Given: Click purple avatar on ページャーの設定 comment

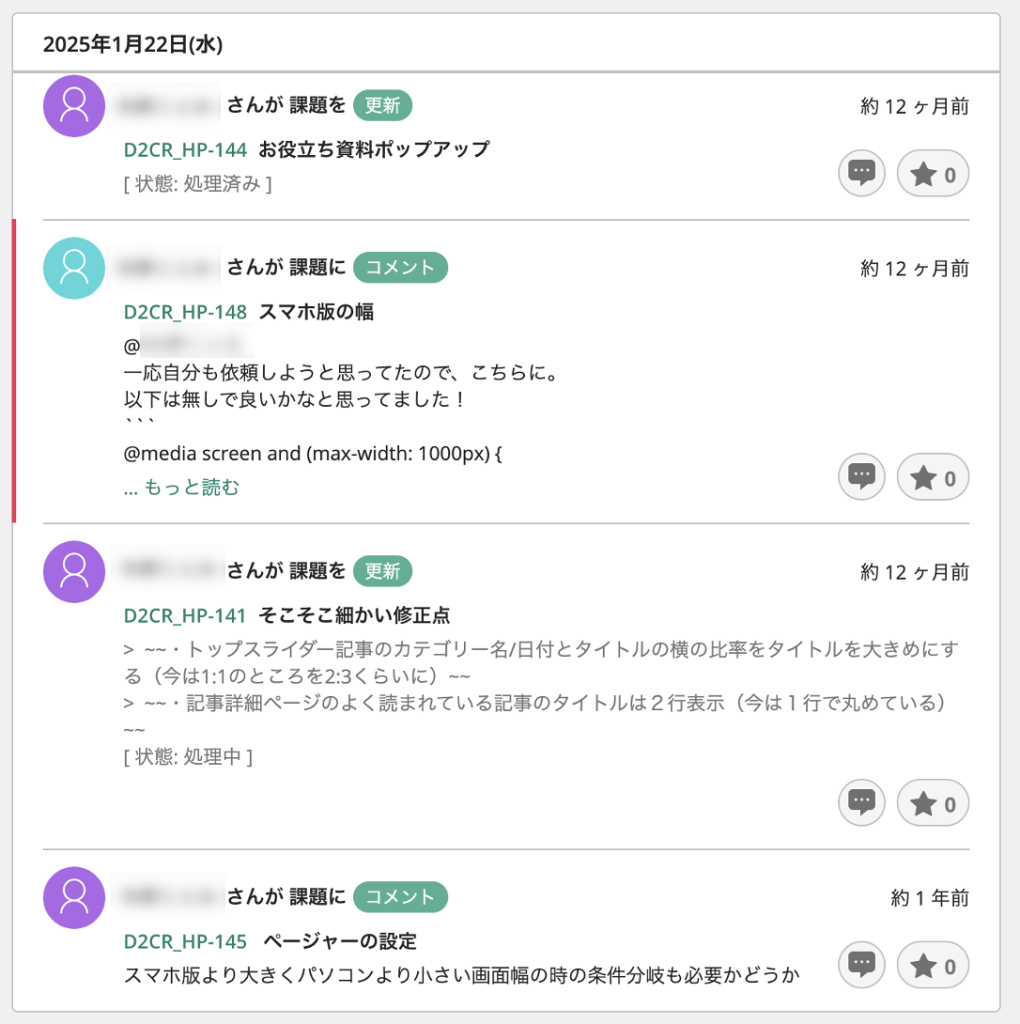Looking at the screenshot, I should pyautogui.click(x=74, y=897).
